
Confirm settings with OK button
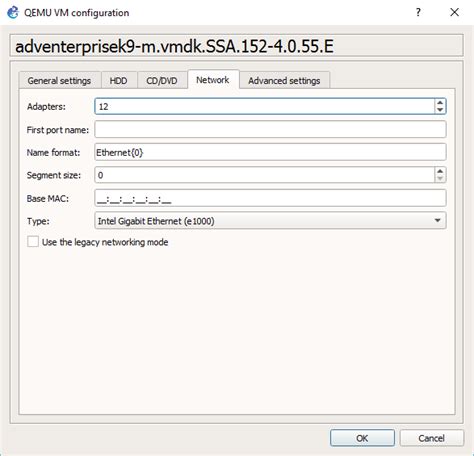(x=362, y=438)
